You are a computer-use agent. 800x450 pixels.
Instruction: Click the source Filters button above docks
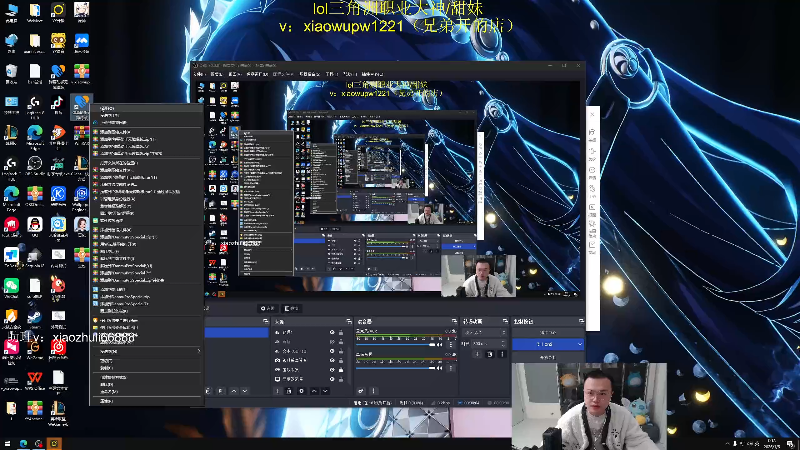point(291,308)
